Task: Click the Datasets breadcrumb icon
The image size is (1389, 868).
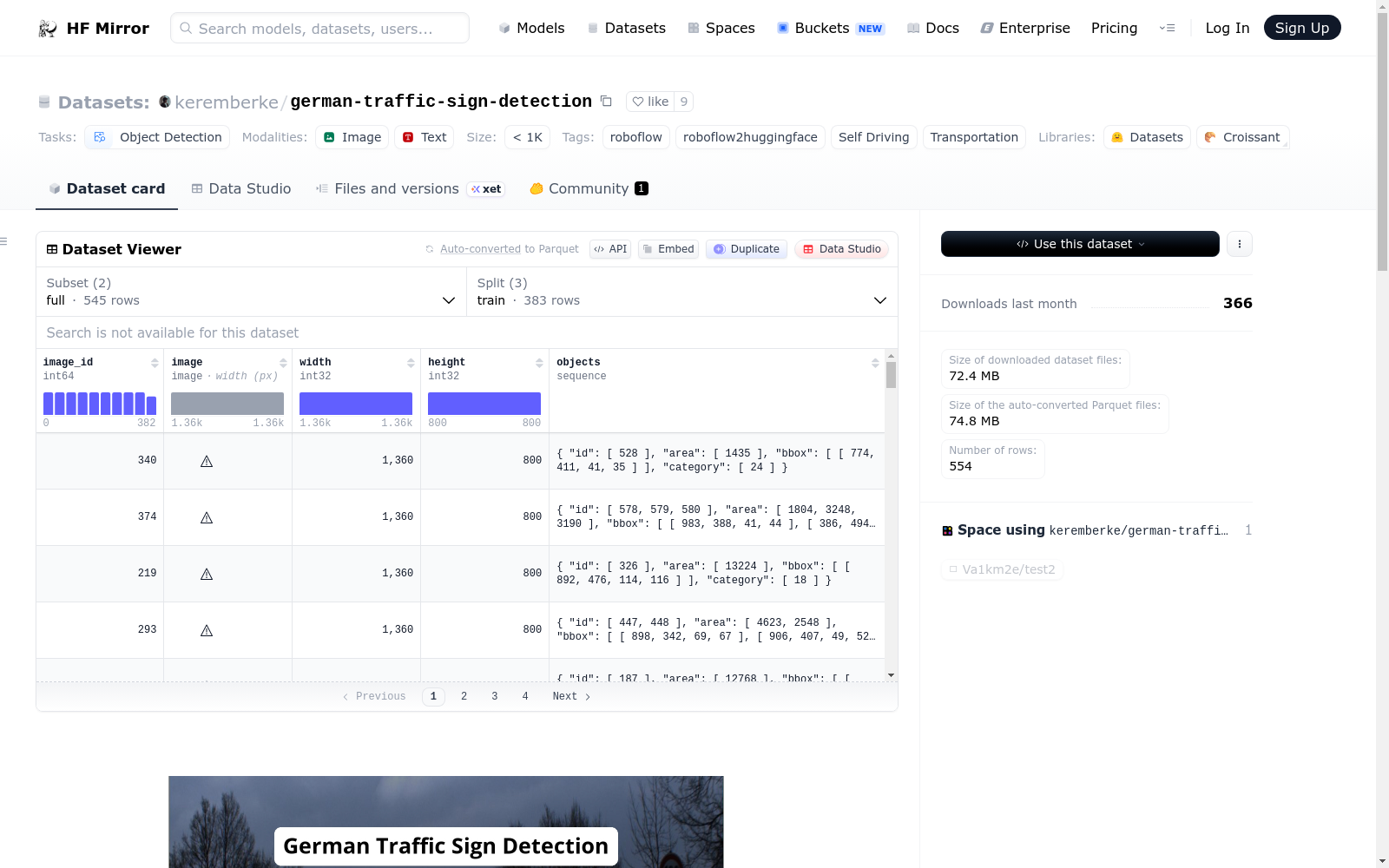Action: tap(44, 102)
